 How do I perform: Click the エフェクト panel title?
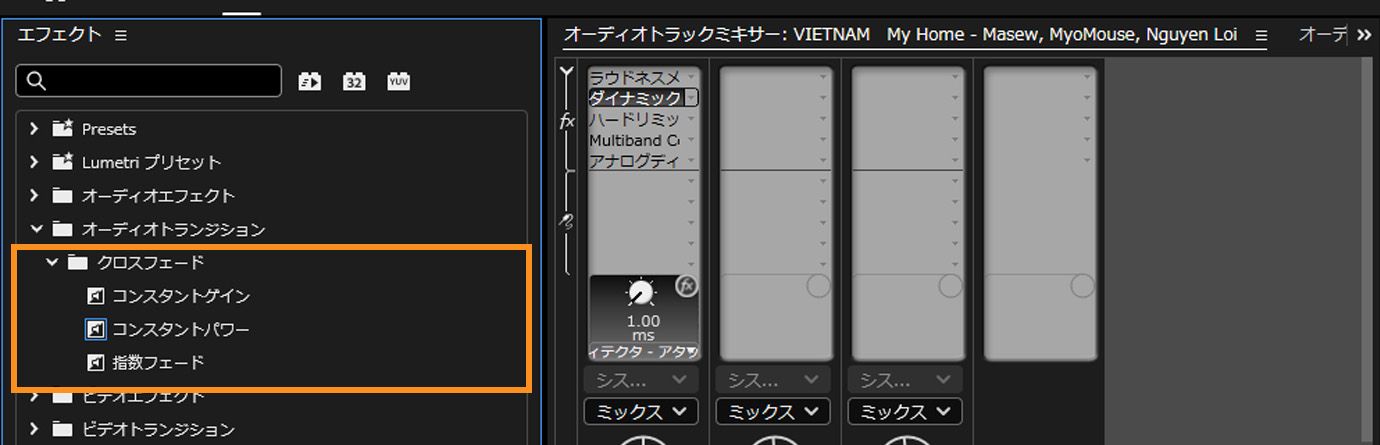(59, 35)
